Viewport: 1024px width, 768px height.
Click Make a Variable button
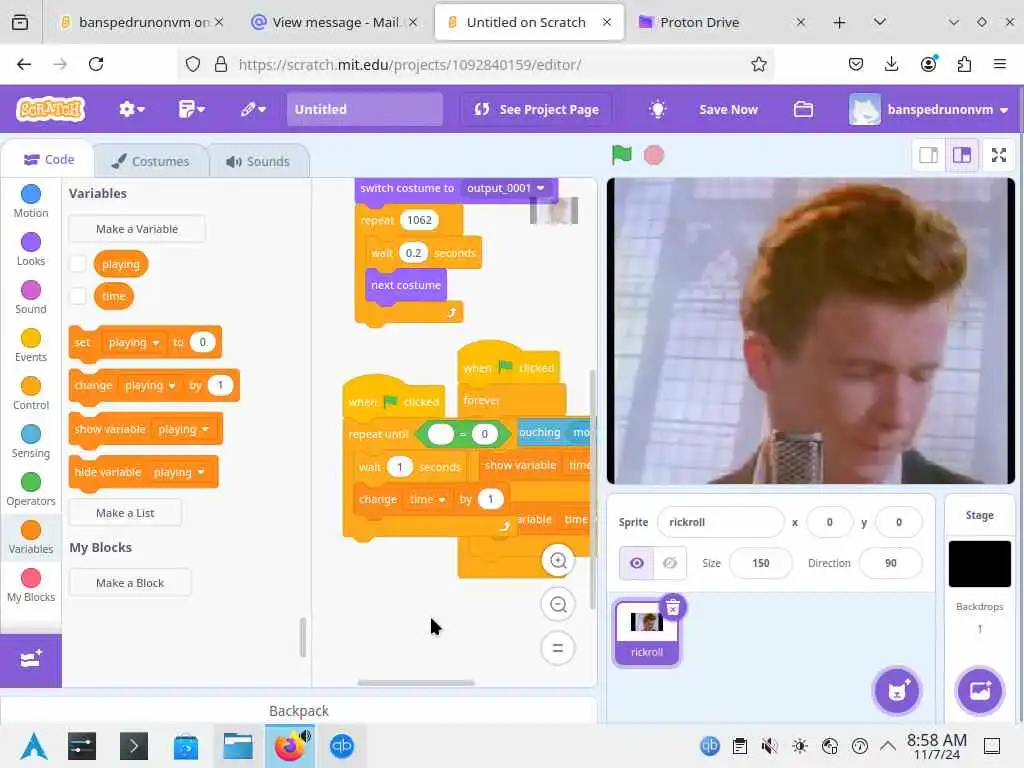pos(137,229)
